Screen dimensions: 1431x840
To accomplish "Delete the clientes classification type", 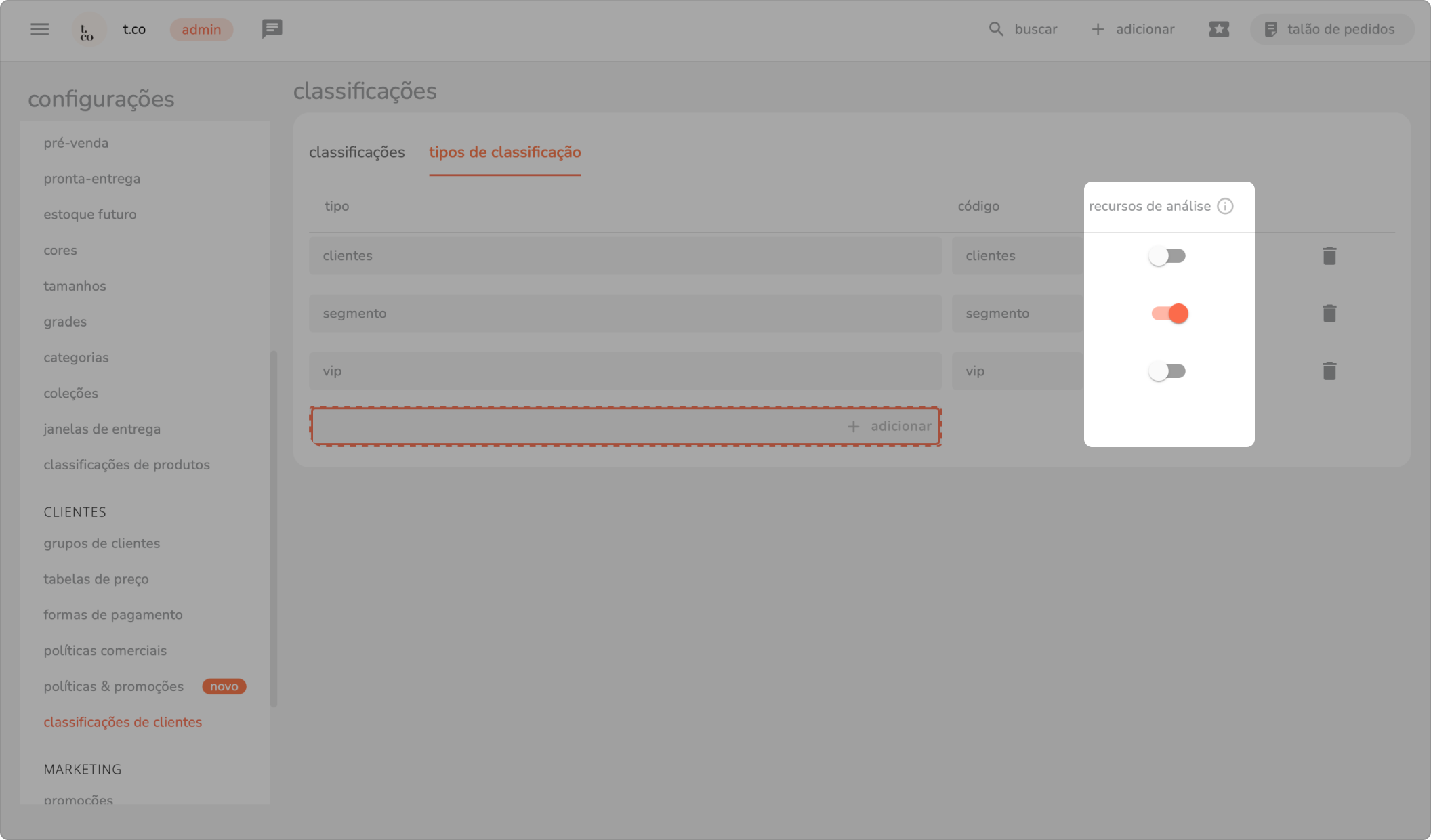I will 1329,256.
